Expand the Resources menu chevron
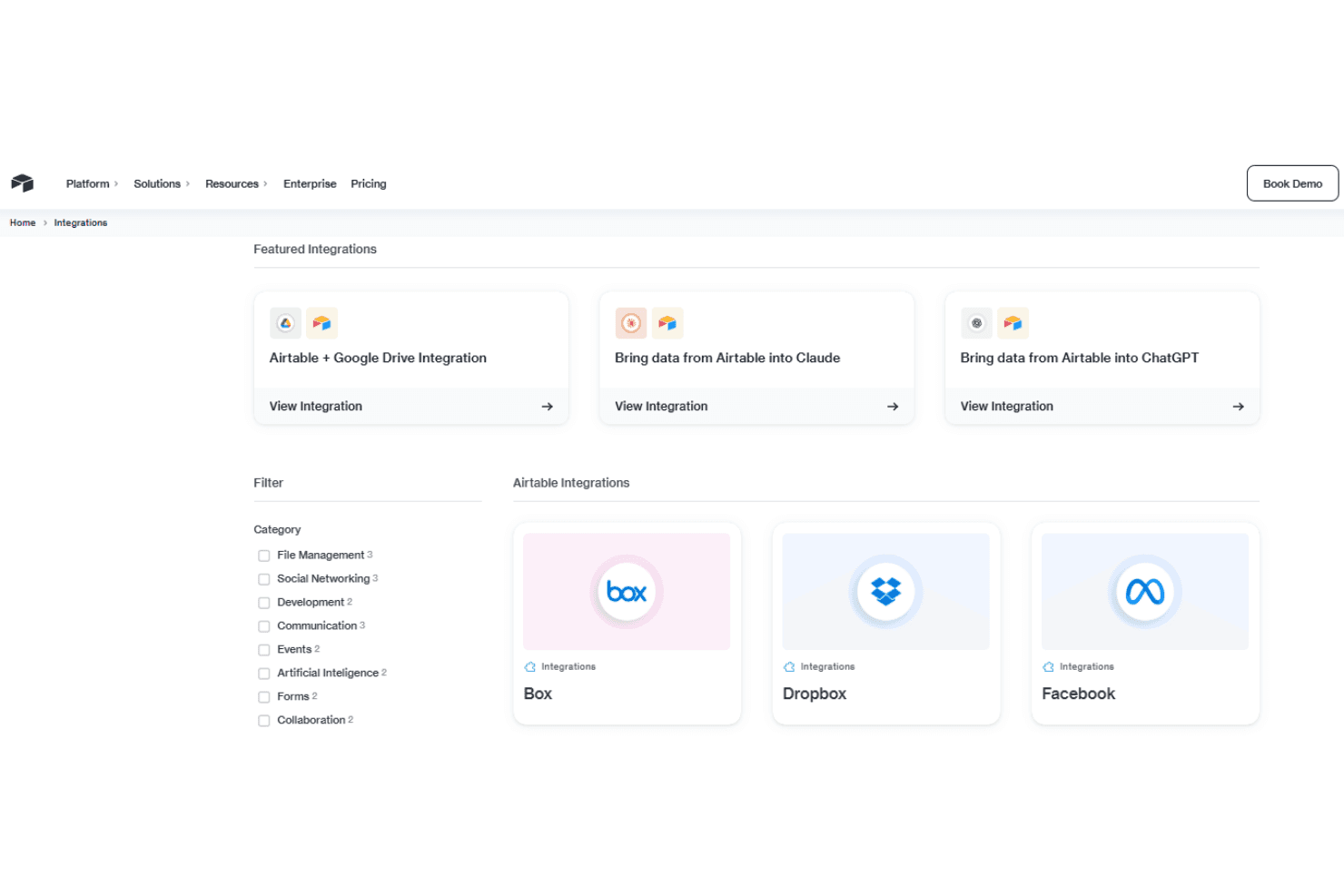 pyautogui.click(x=265, y=184)
